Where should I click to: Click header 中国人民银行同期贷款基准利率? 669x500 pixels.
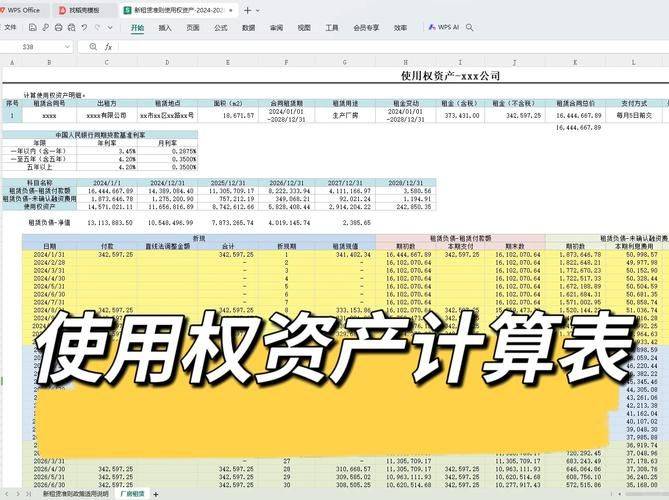100,135
